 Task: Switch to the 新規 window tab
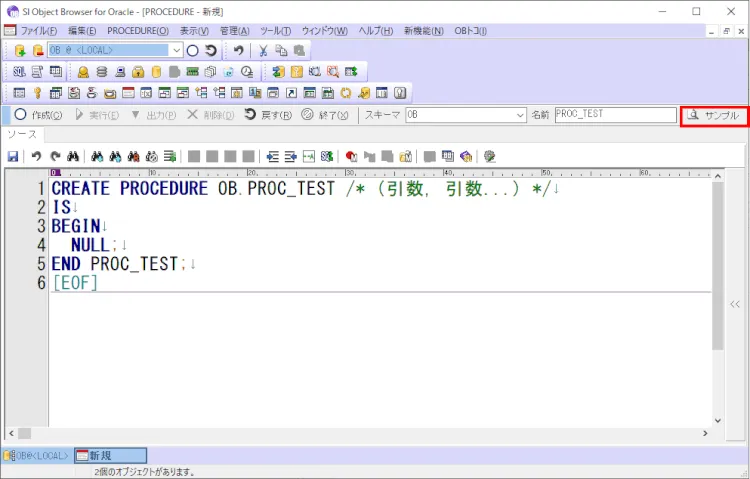click(110, 456)
